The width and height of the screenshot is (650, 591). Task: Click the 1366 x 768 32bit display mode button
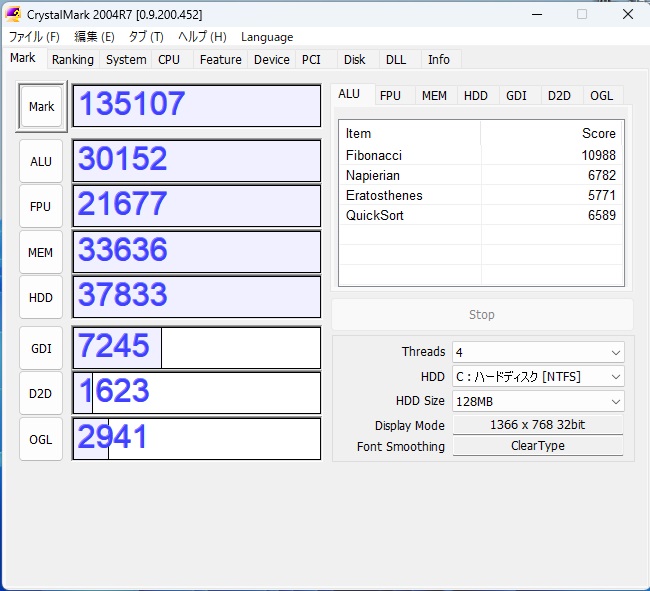click(538, 425)
